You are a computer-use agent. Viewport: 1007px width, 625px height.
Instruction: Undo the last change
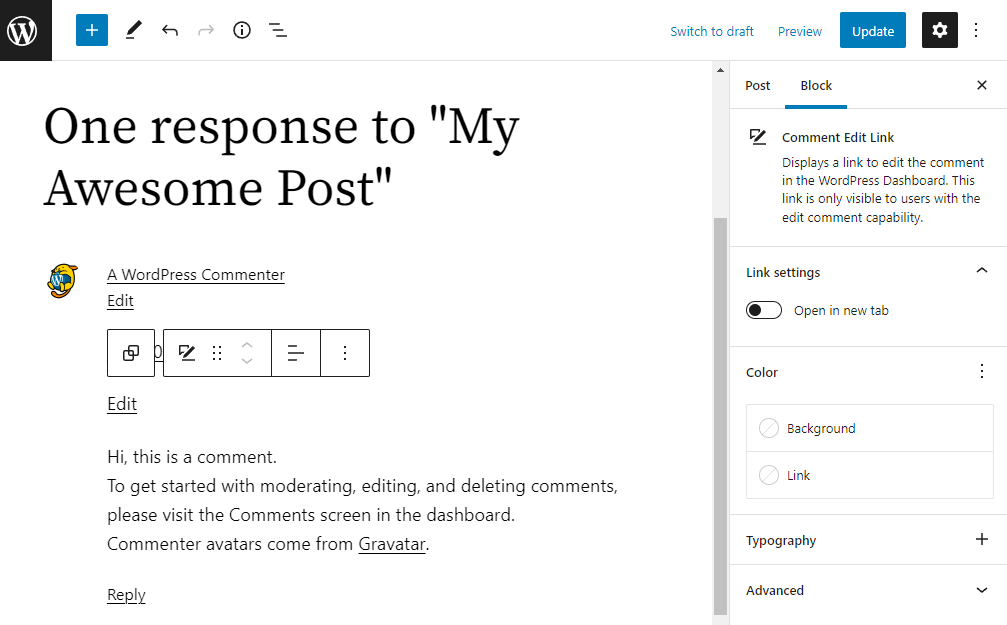point(170,30)
